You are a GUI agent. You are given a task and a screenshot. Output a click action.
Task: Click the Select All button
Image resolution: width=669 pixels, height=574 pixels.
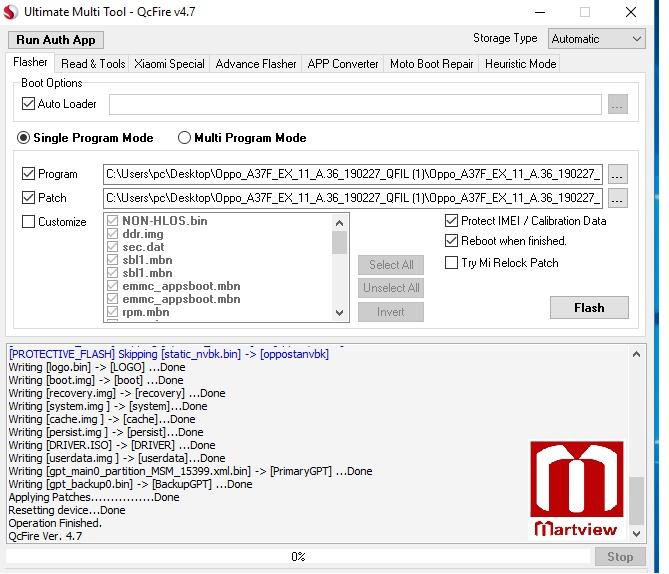click(391, 265)
